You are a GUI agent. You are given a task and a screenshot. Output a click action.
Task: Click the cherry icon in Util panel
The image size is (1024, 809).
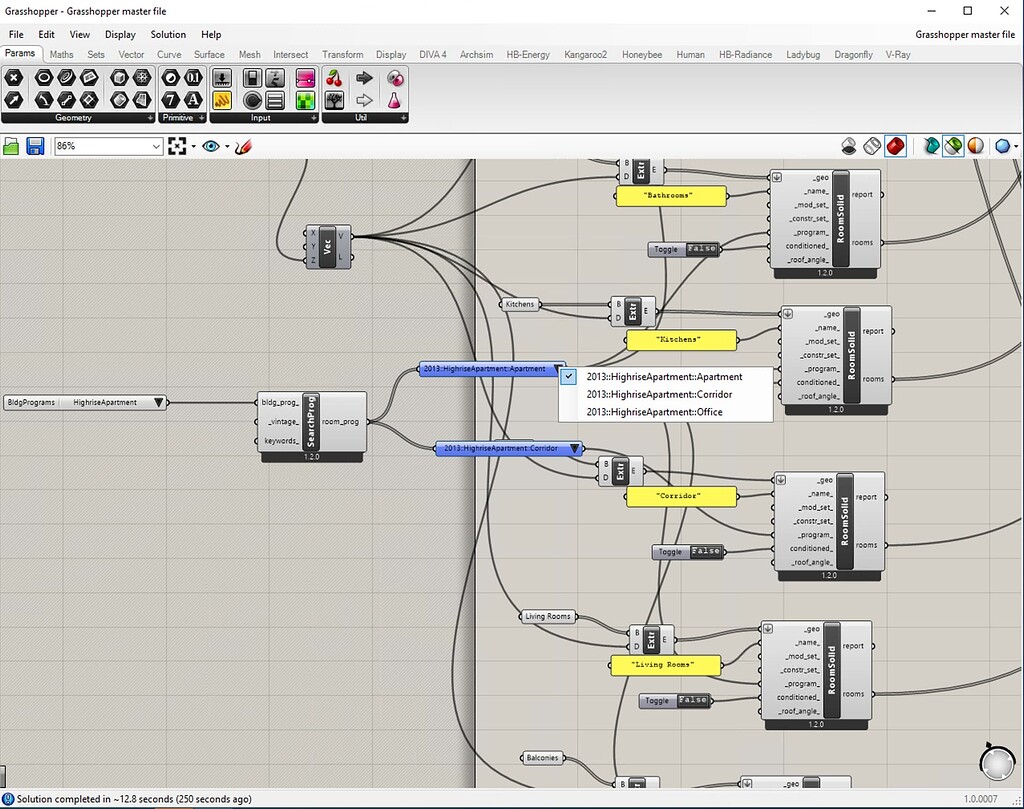[x=334, y=78]
